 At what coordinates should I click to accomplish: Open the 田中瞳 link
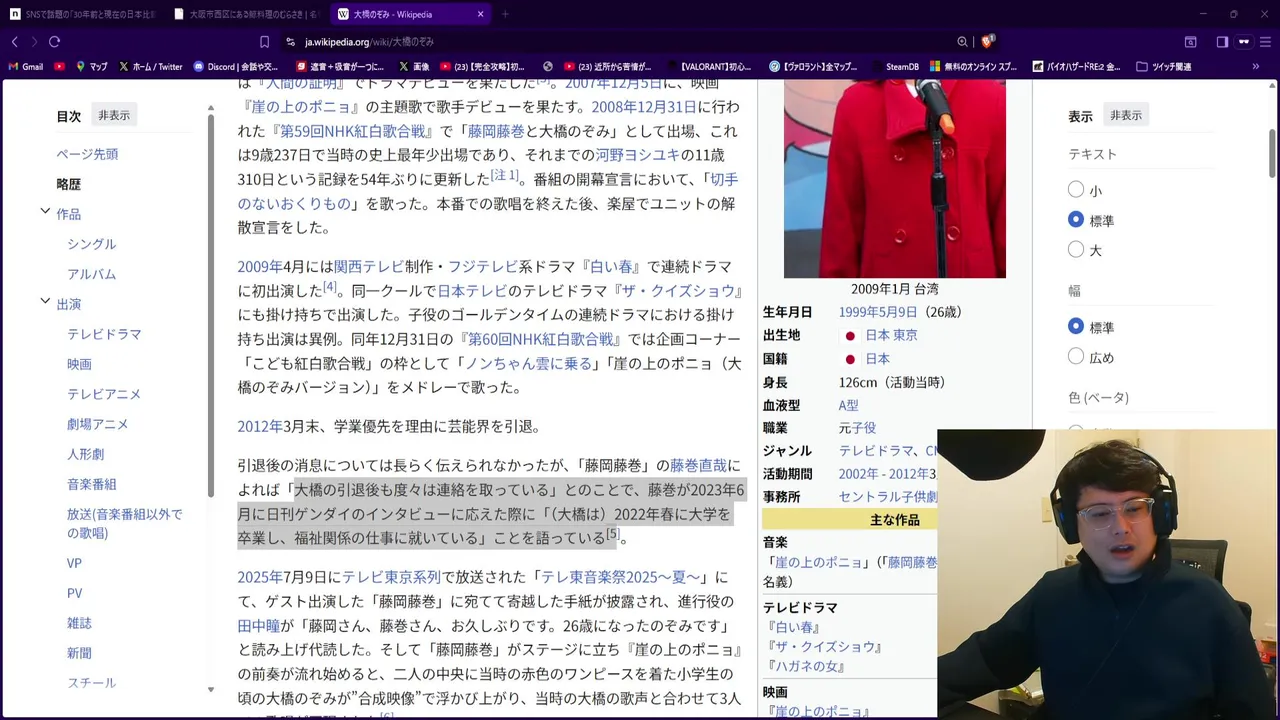coord(258,626)
